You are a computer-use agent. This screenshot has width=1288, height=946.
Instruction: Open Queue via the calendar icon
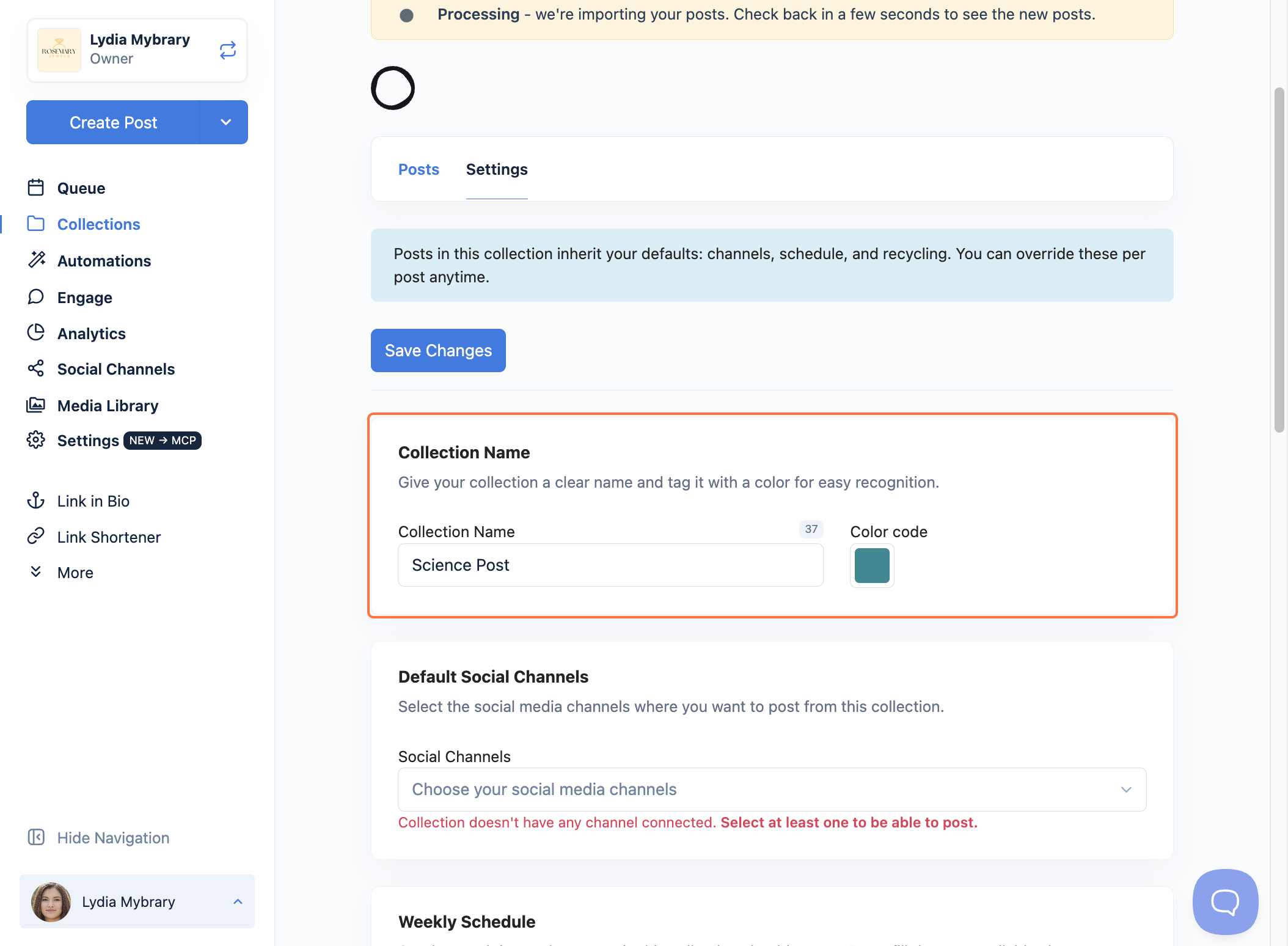(36, 188)
